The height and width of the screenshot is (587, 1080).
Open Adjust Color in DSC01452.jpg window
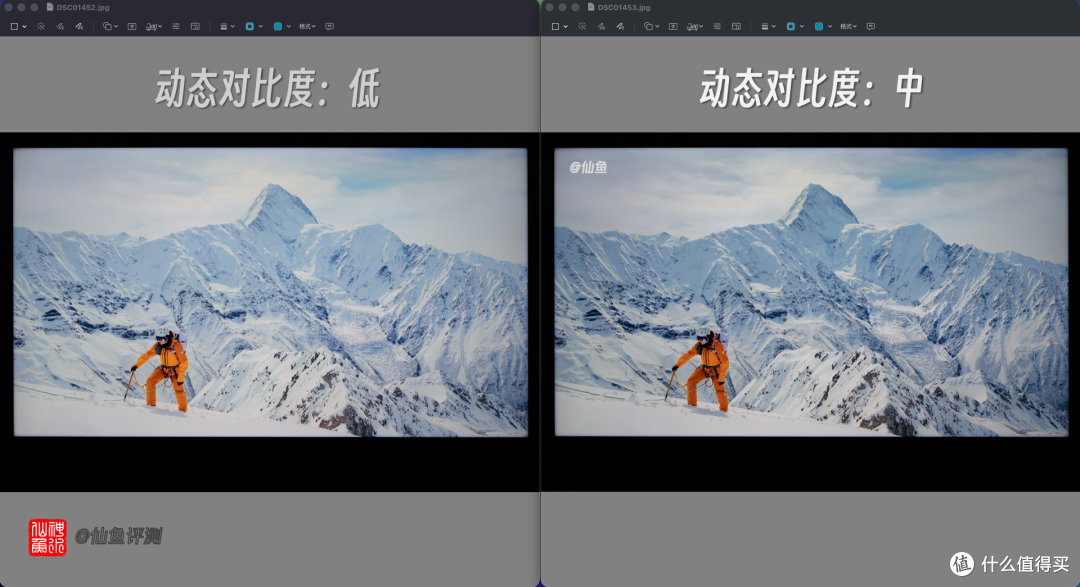point(176,26)
